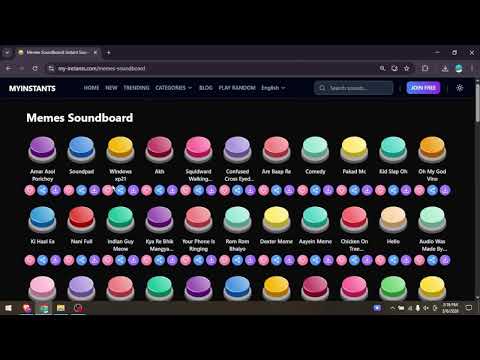
Task: Go back with browser back arrow
Action: [x=9, y=68]
